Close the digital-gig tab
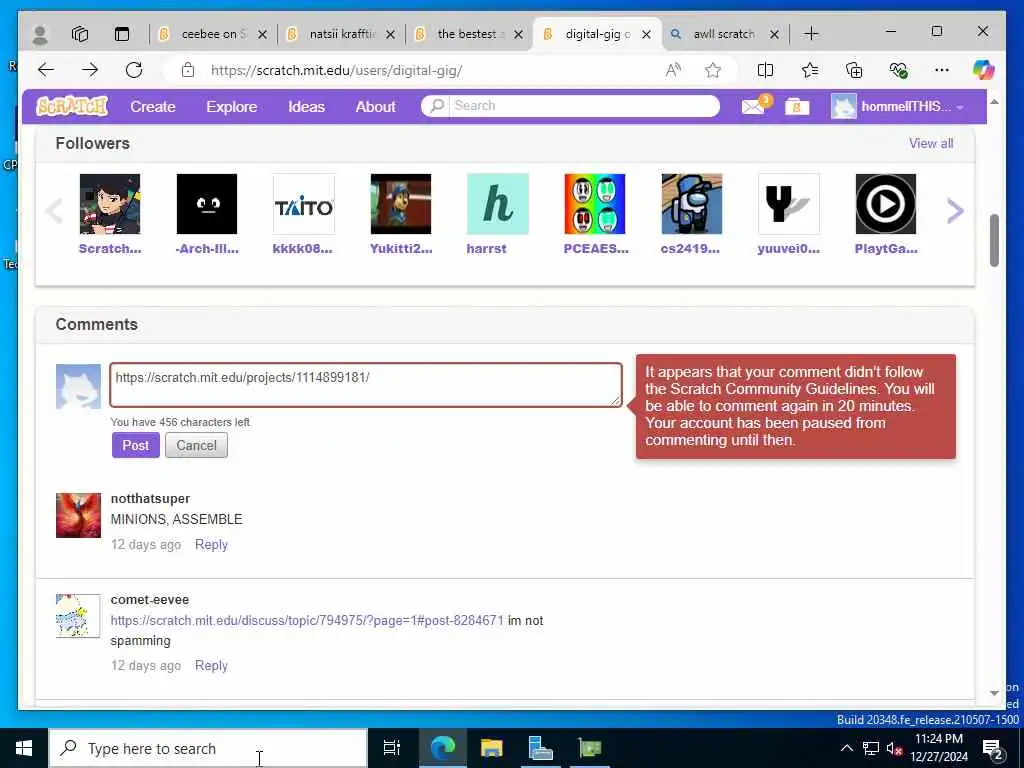The image size is (1024, 768). [647, 35]
